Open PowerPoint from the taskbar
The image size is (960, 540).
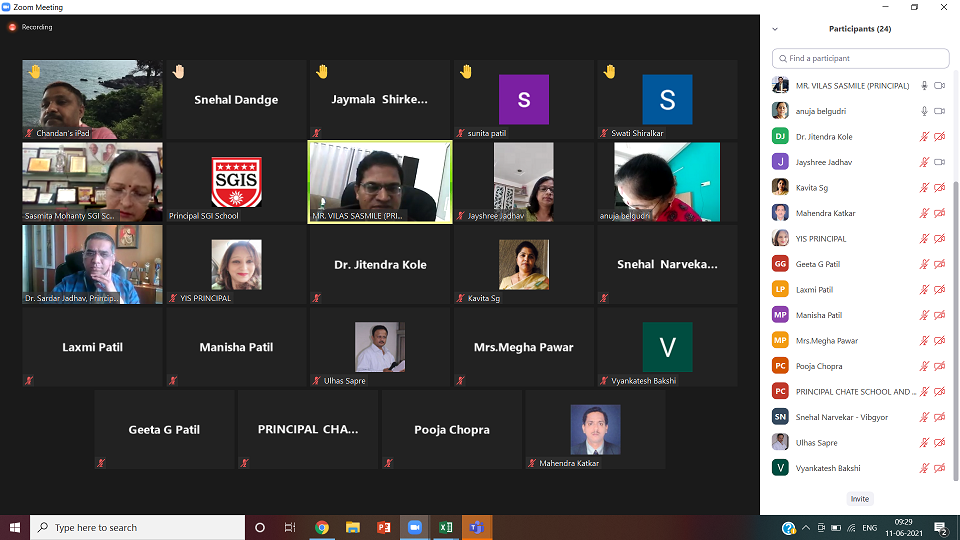384,527
